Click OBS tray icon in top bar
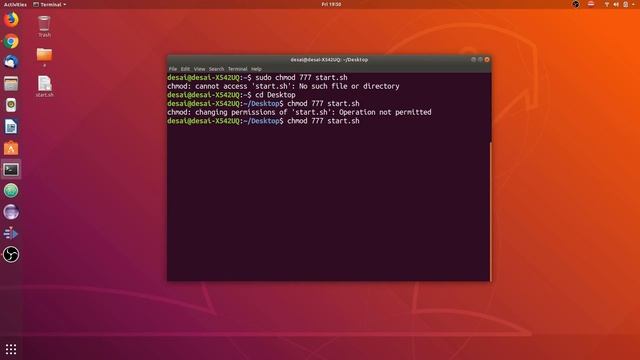Screen dimensions: 640x360 coord(576,4)
